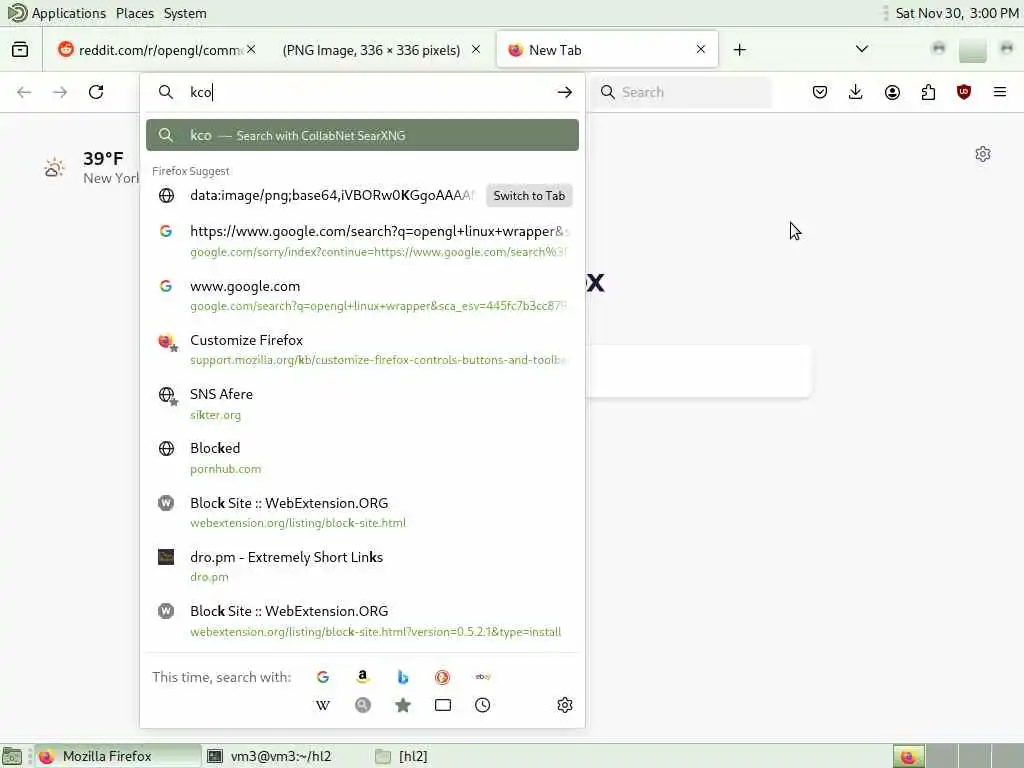Open a new tab with plus

point(739,50)
